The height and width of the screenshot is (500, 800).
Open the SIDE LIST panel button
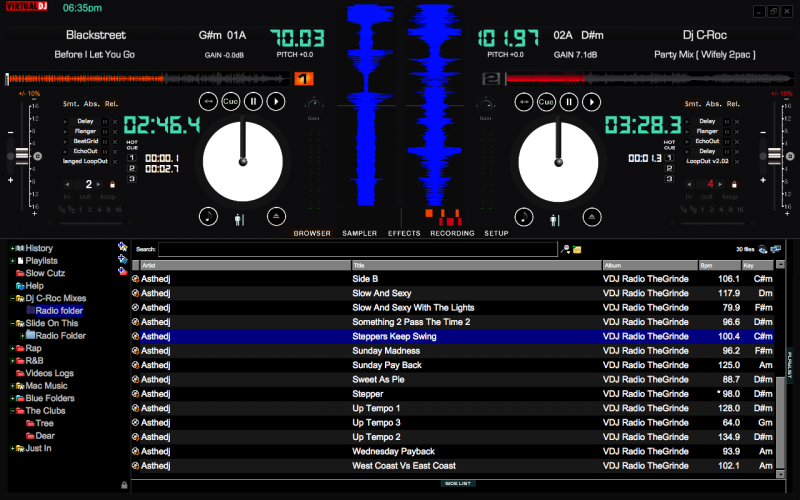coord(458,483)
